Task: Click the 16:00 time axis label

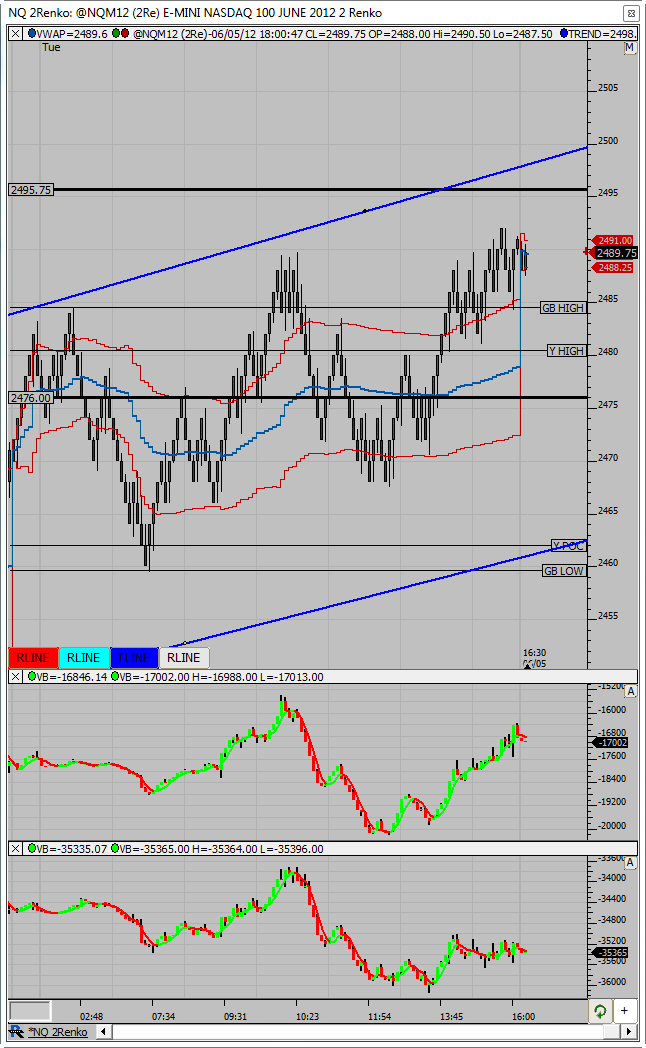Action: [524, 1017]
